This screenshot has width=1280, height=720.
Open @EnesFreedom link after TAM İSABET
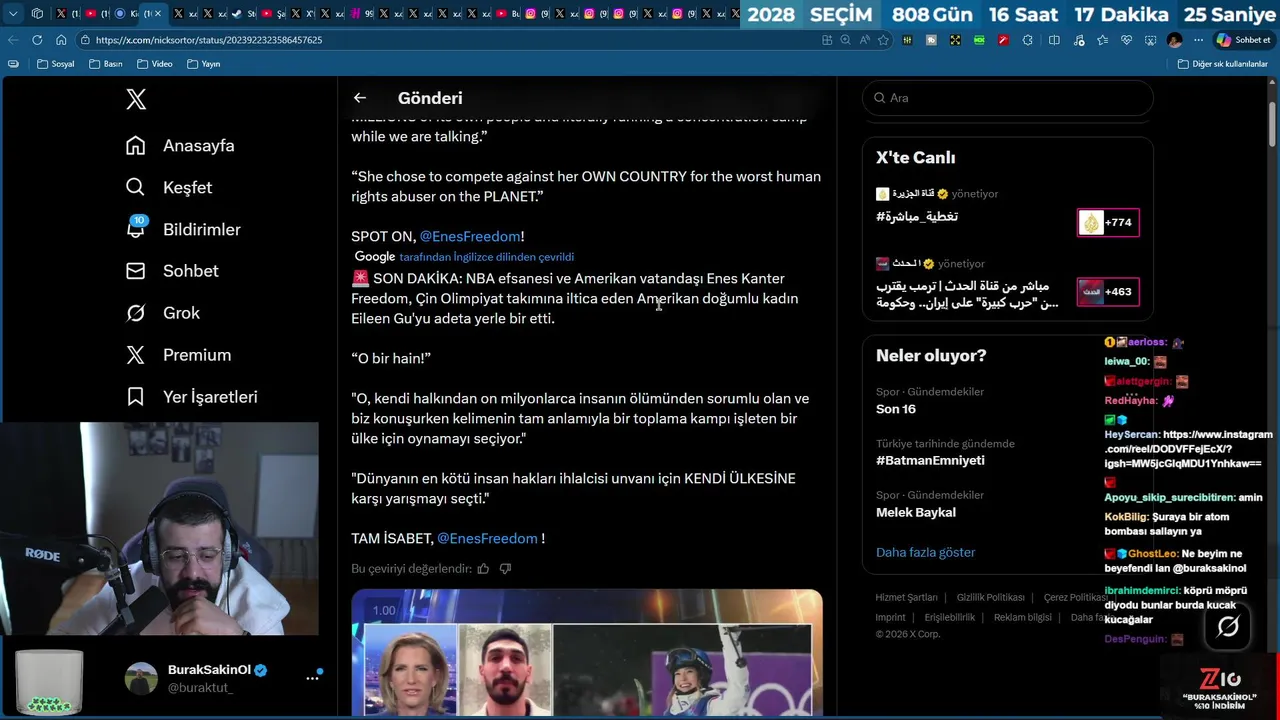487,538
